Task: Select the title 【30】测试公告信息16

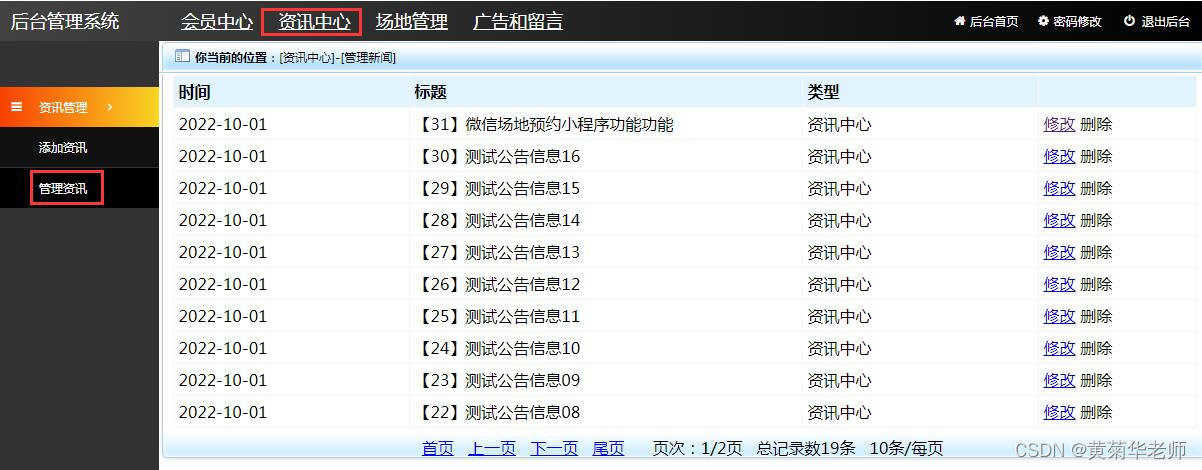Action: coord(497,156)
